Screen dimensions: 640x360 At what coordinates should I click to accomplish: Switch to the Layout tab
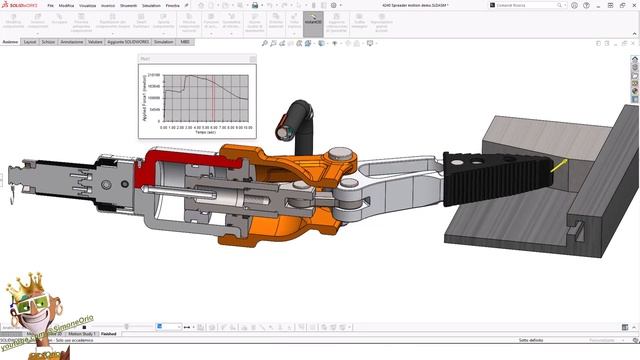(x=30, y=42)
